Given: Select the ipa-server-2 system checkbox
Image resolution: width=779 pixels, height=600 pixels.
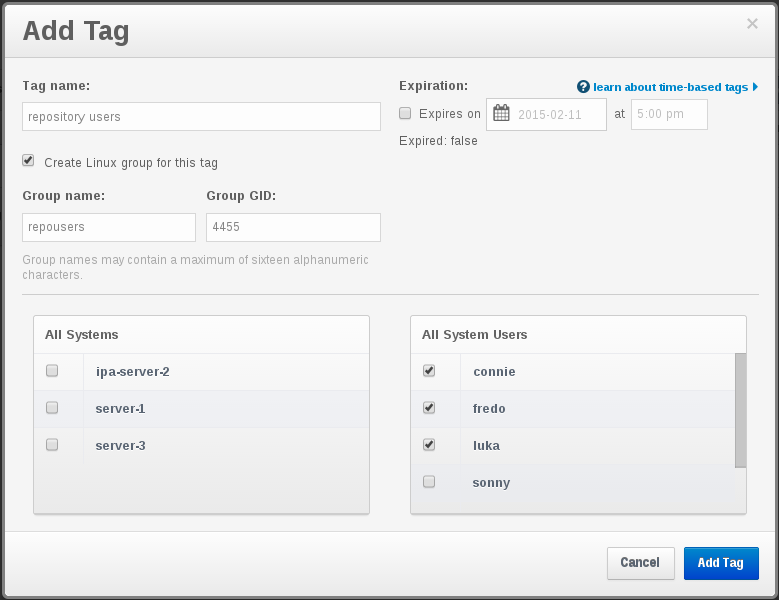Looking at the screenshot, I should (52, 371).
